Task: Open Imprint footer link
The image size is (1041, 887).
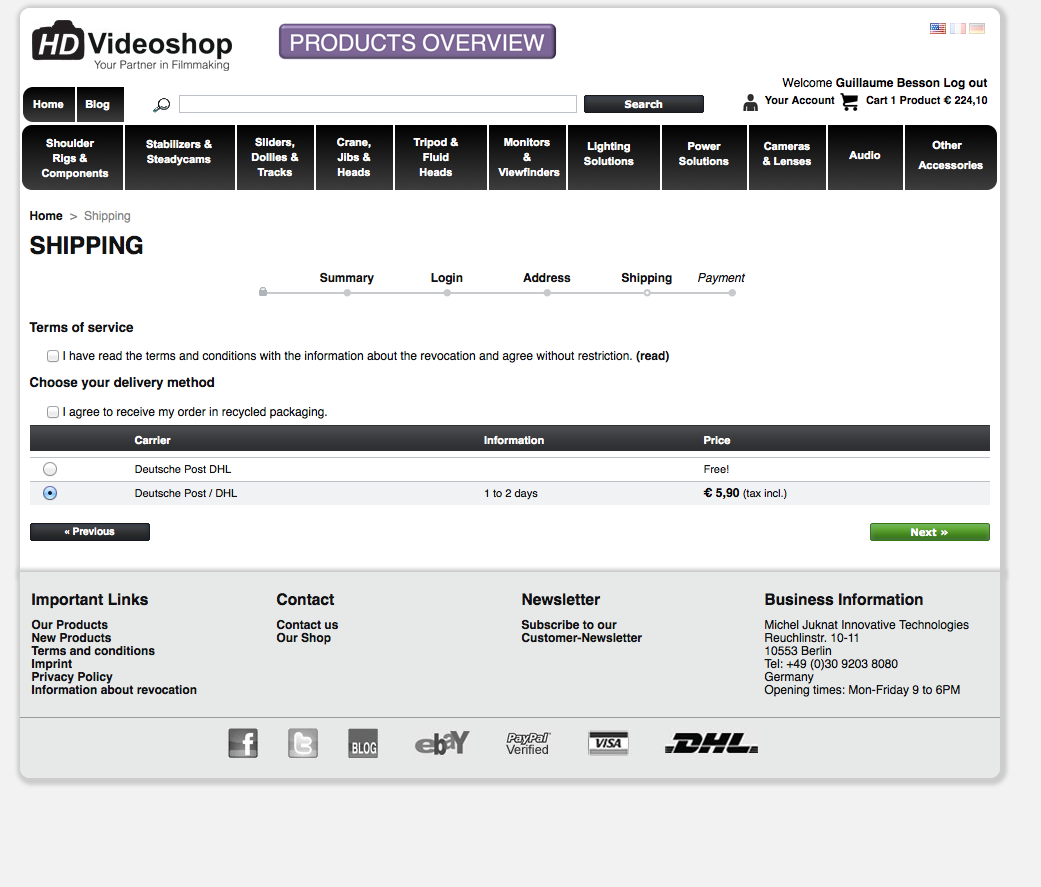Action: [x=52, y=664]
